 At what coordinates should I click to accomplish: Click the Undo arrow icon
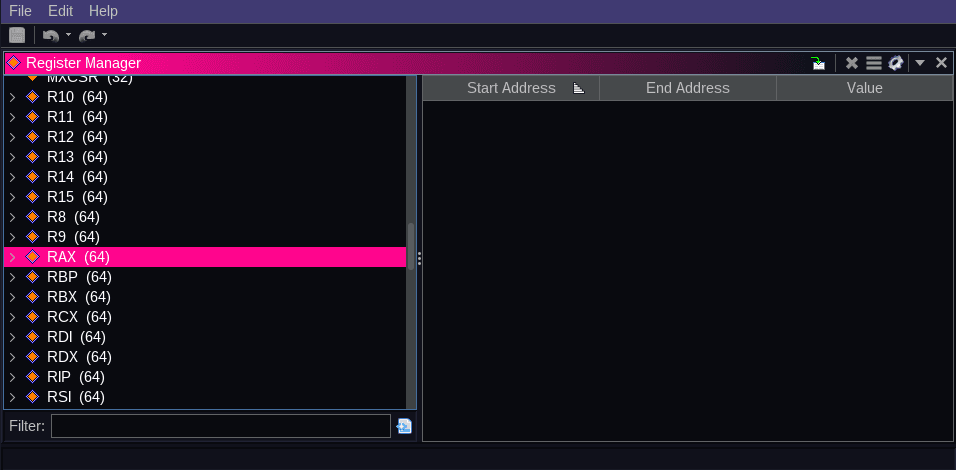pos(50,35)
